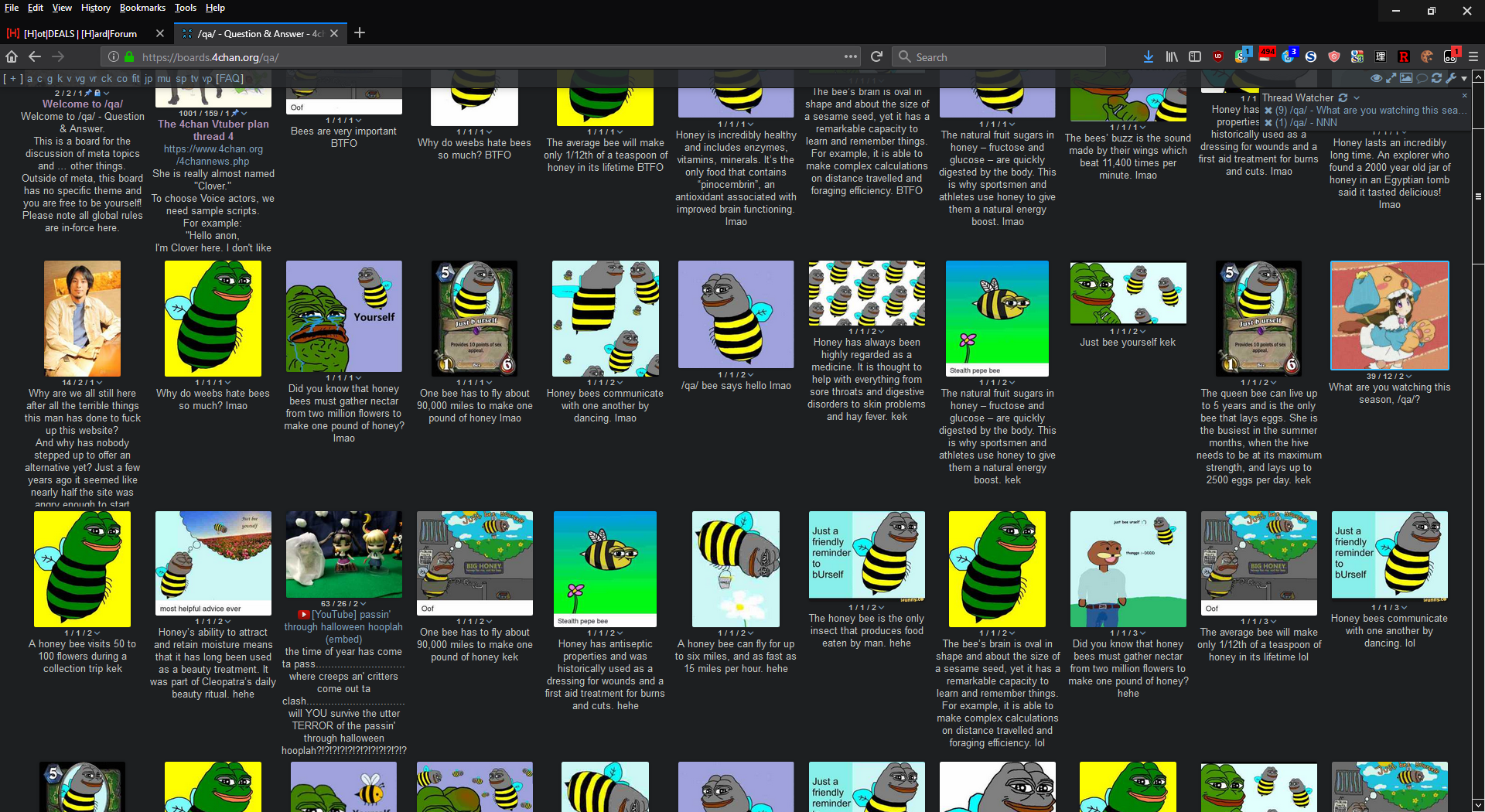Open the image gallery icon in header
The height and width of the screenshot is (812, 1485).
point(1406,78)
